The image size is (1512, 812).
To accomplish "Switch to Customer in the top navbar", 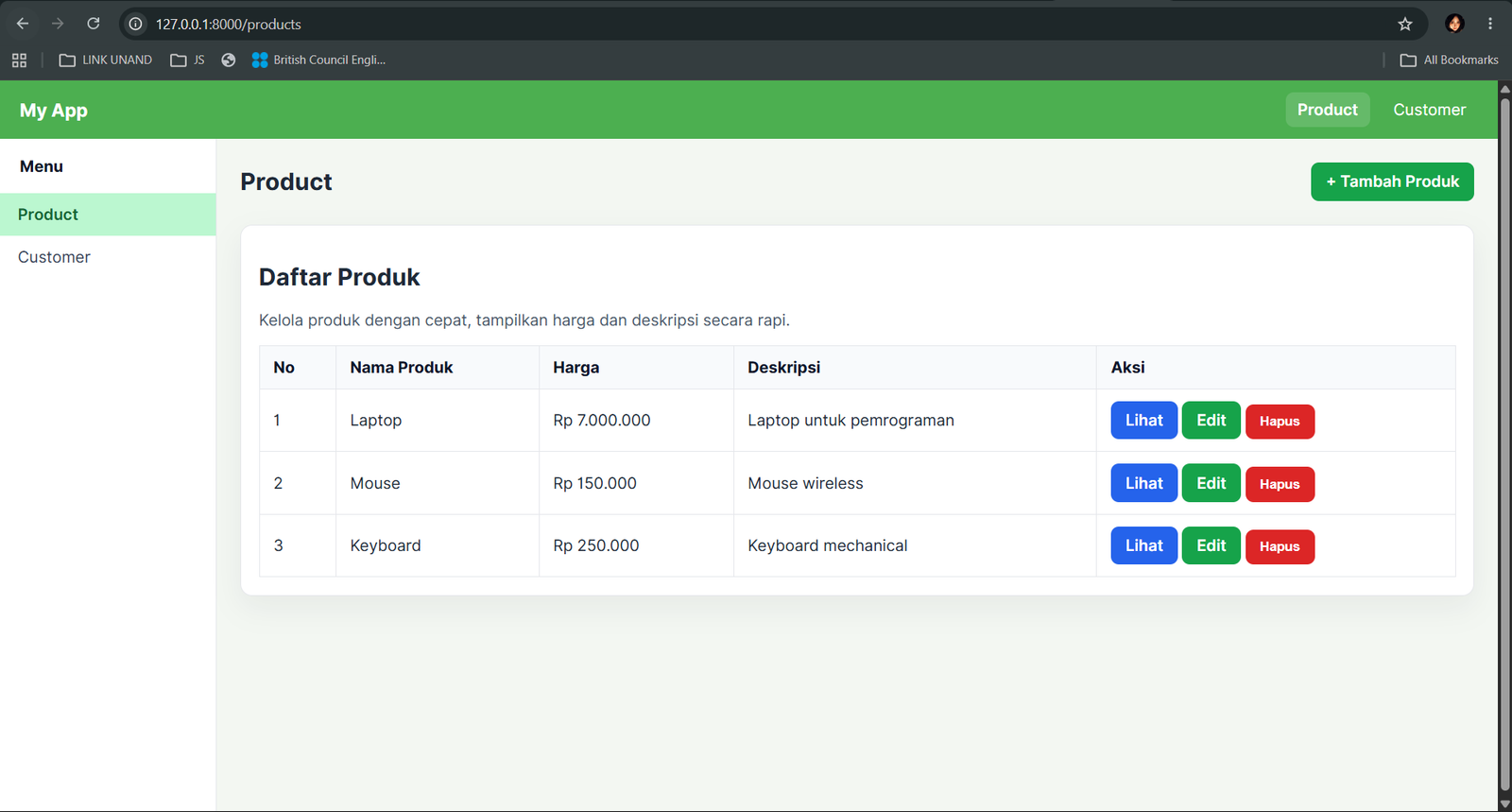I will (x=1430, y=110).
